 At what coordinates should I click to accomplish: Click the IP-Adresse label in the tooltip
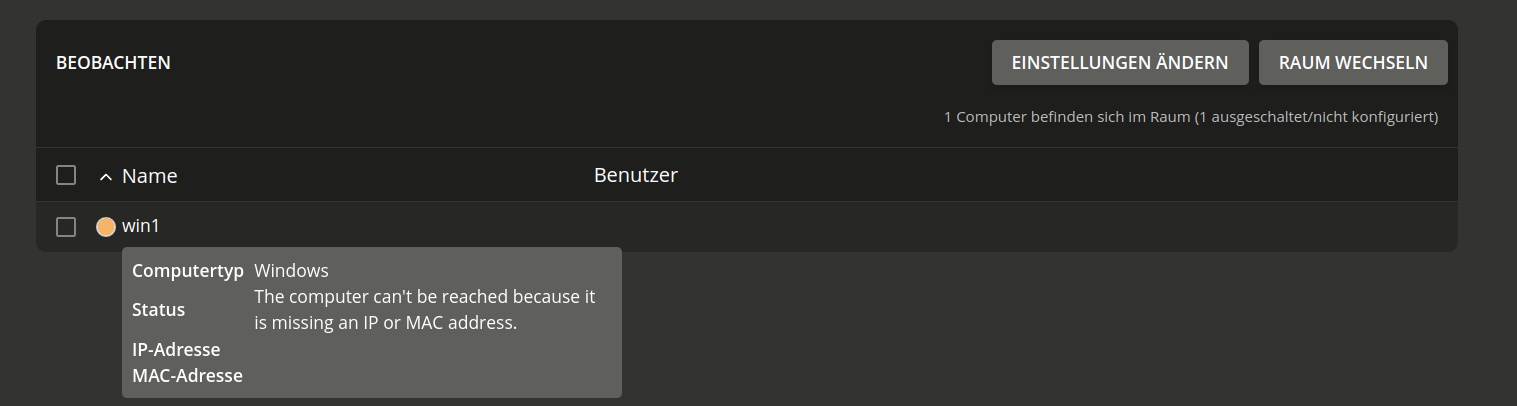point(176,350)
